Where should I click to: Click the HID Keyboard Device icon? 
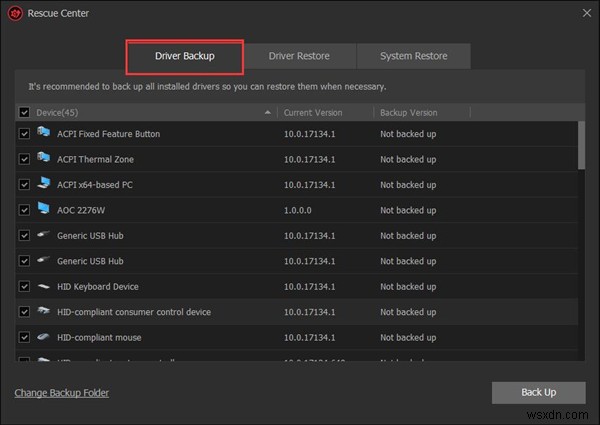tap(44, 286)
